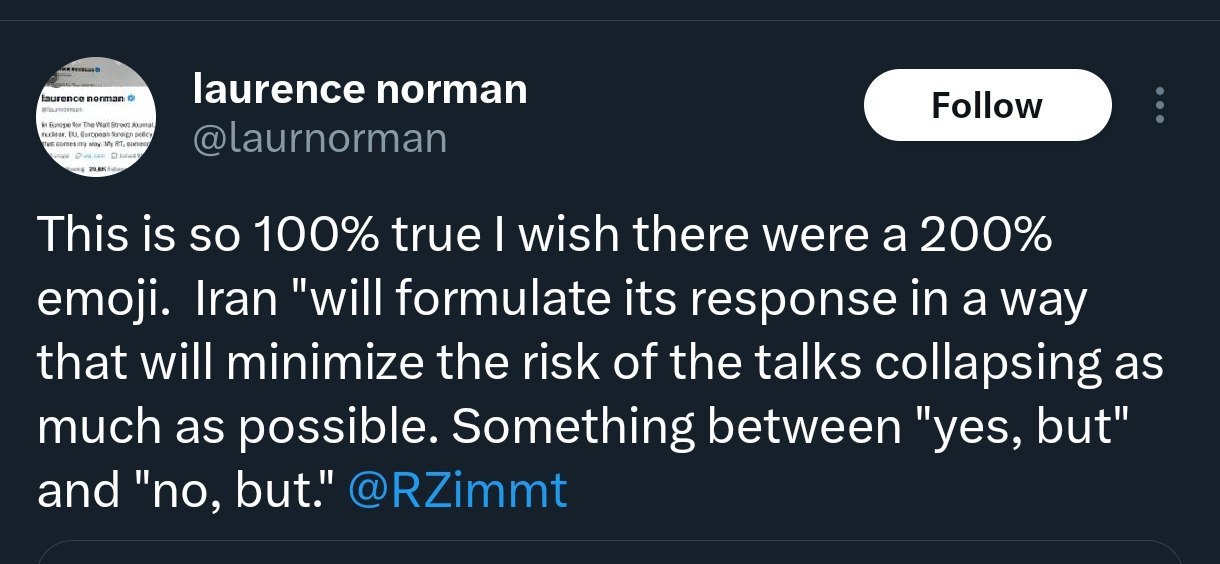This screenshot has width=1220, height=564.
Task: Open the quoted tweet card below the text
Action: click(x=610, y=552)
